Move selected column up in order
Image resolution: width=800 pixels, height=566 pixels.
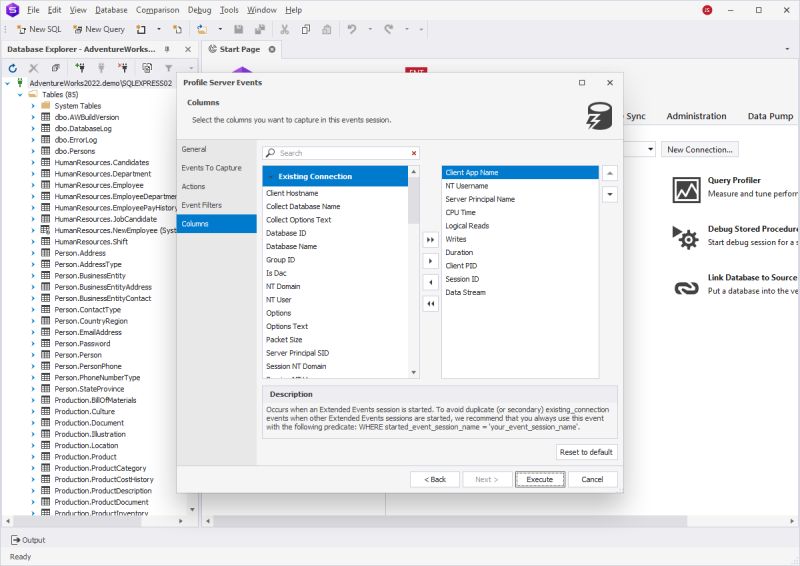click(610, 174)
